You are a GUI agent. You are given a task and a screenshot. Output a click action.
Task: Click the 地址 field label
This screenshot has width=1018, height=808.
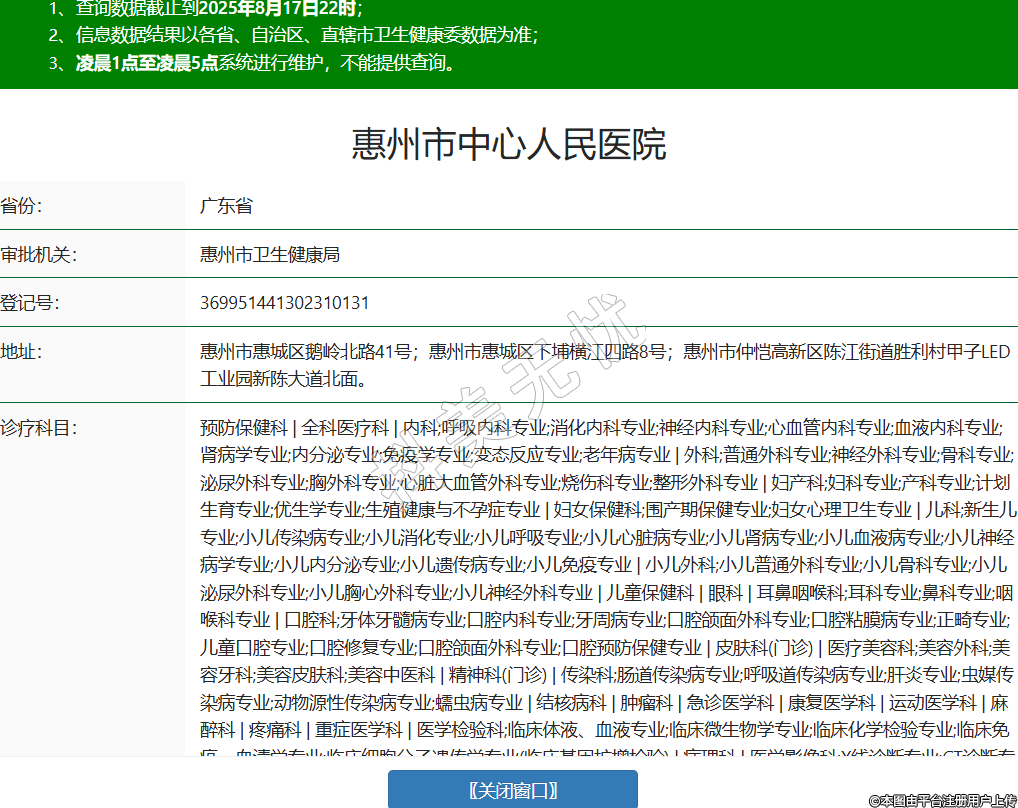(x=22, y=351)
